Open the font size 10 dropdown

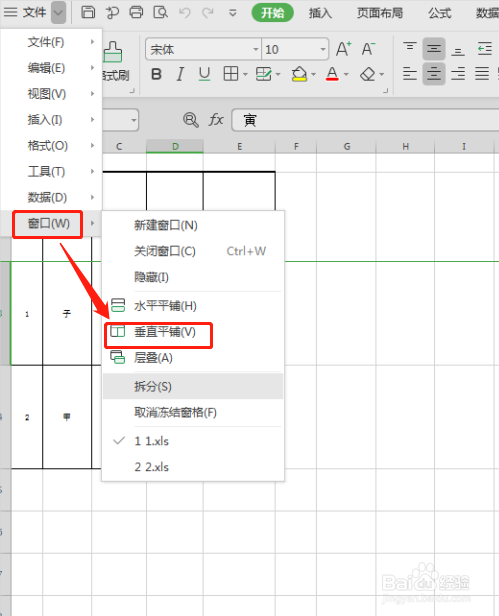click(x=323, y=50)
